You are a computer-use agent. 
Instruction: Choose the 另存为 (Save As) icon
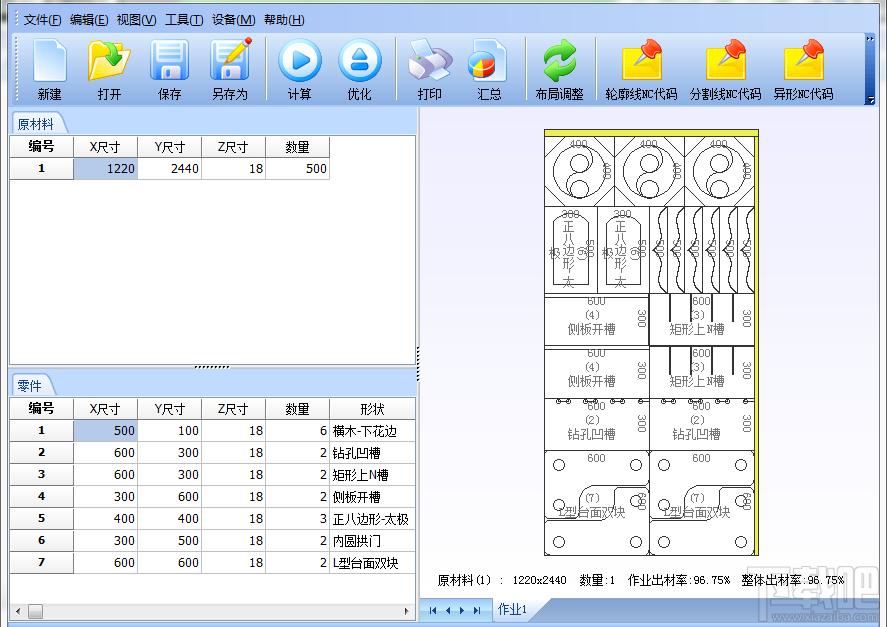click(x=230, y=70)
